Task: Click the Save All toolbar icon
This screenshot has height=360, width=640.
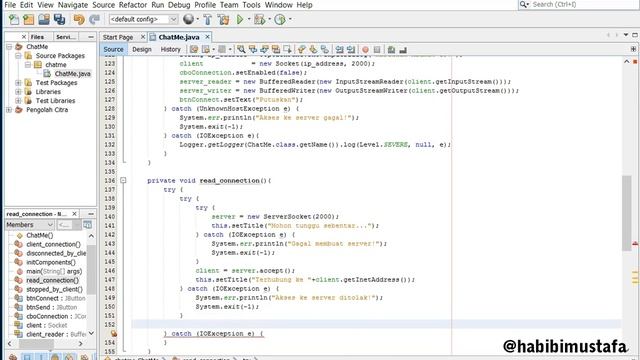Action: click(59, 19)
